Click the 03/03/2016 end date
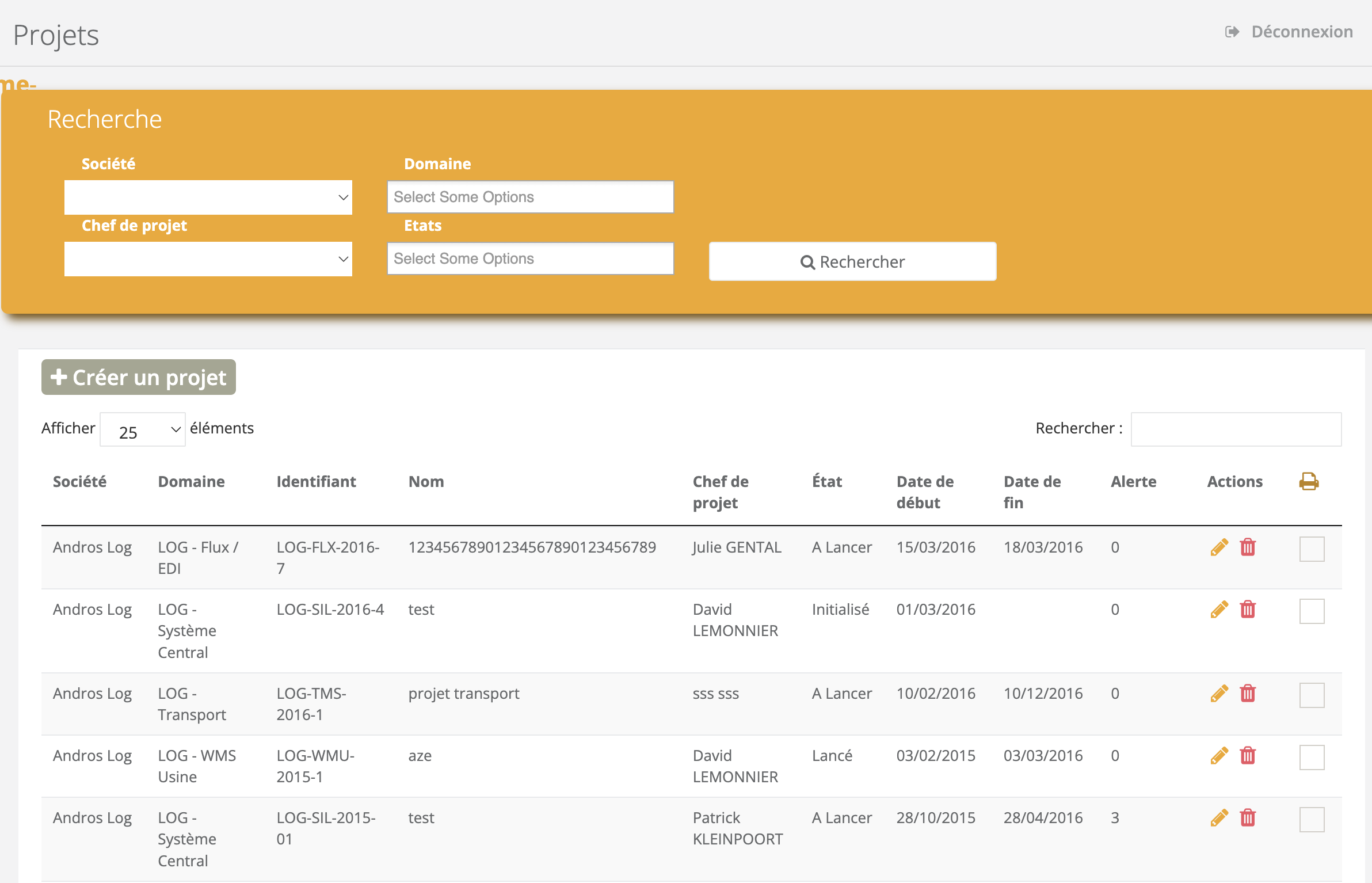 [x=1043, y=756]
